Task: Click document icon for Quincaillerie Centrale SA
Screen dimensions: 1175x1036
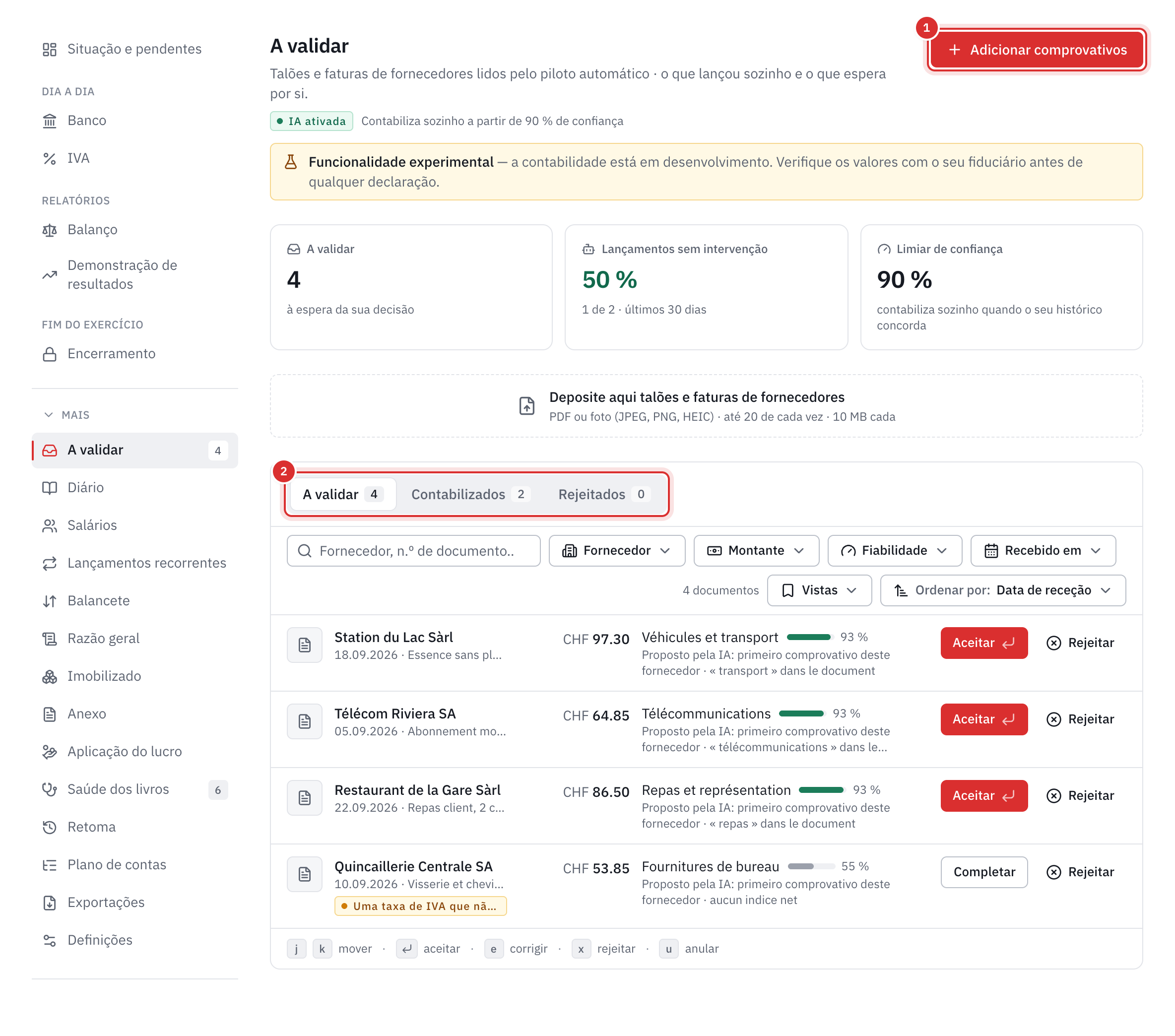Action: point(305,874)
